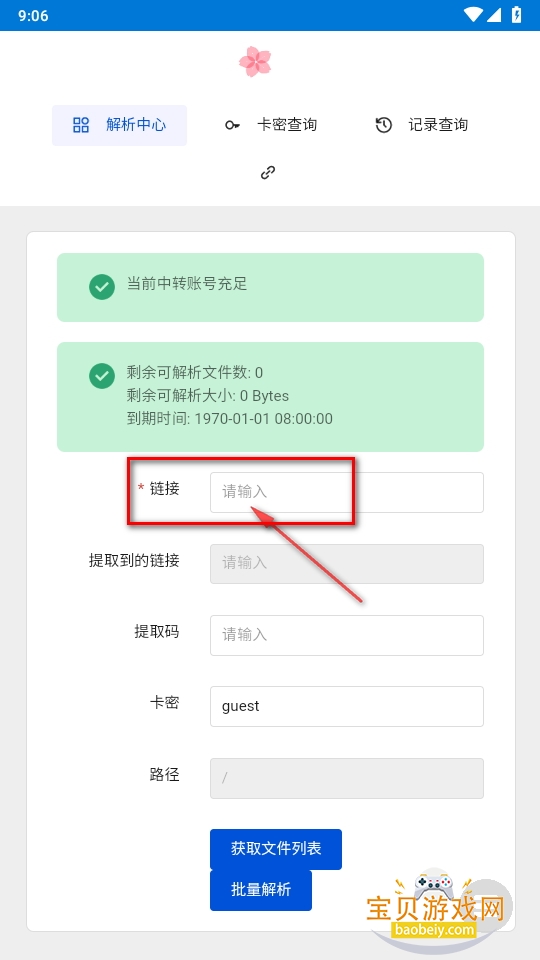Open the 卡密查询 tab
The width and height of the screenshot is (540, 960).
(x=270, y=125)
